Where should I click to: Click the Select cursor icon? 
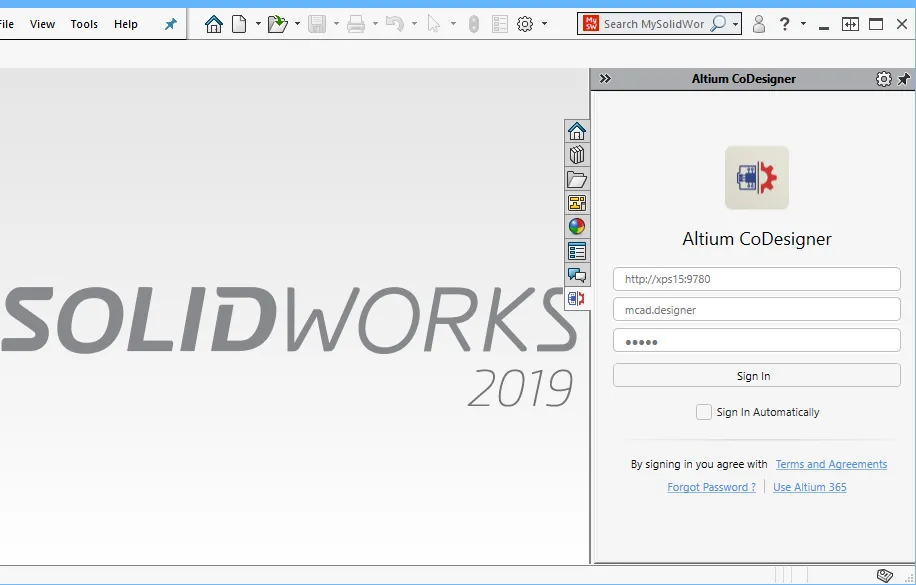(434, 24)
